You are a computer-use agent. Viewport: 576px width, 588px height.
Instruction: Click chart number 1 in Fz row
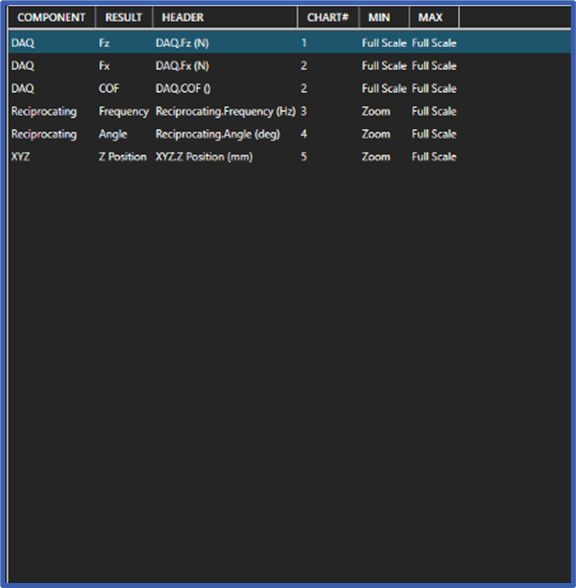(x=304, y=43)
